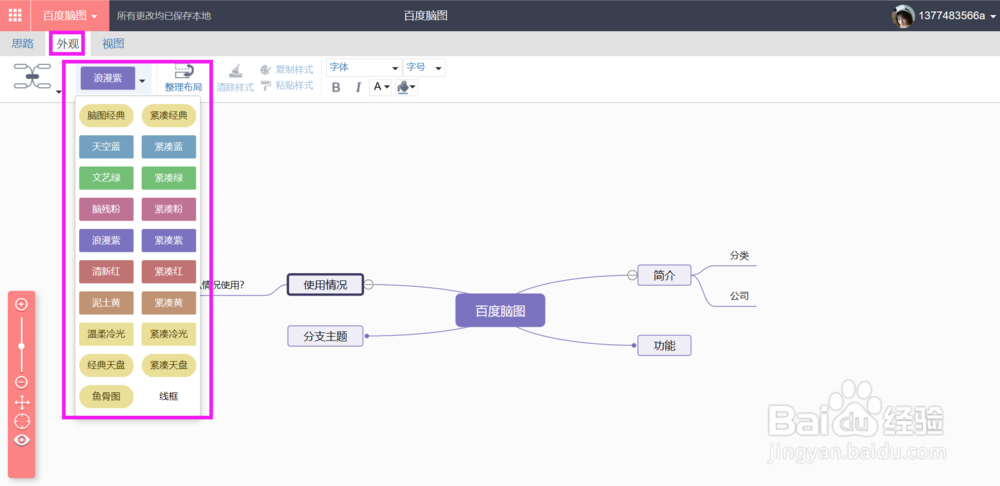Expand the layout template dropdown arrow
This screenshot has width=1000, height=486.
59,92
